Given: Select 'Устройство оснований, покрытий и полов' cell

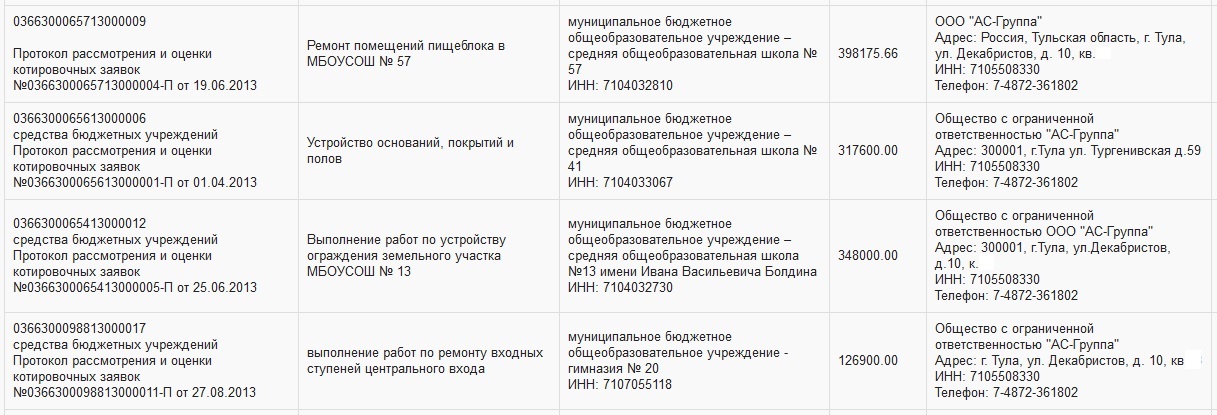Looking at the screenshot, I should point(409,150).
